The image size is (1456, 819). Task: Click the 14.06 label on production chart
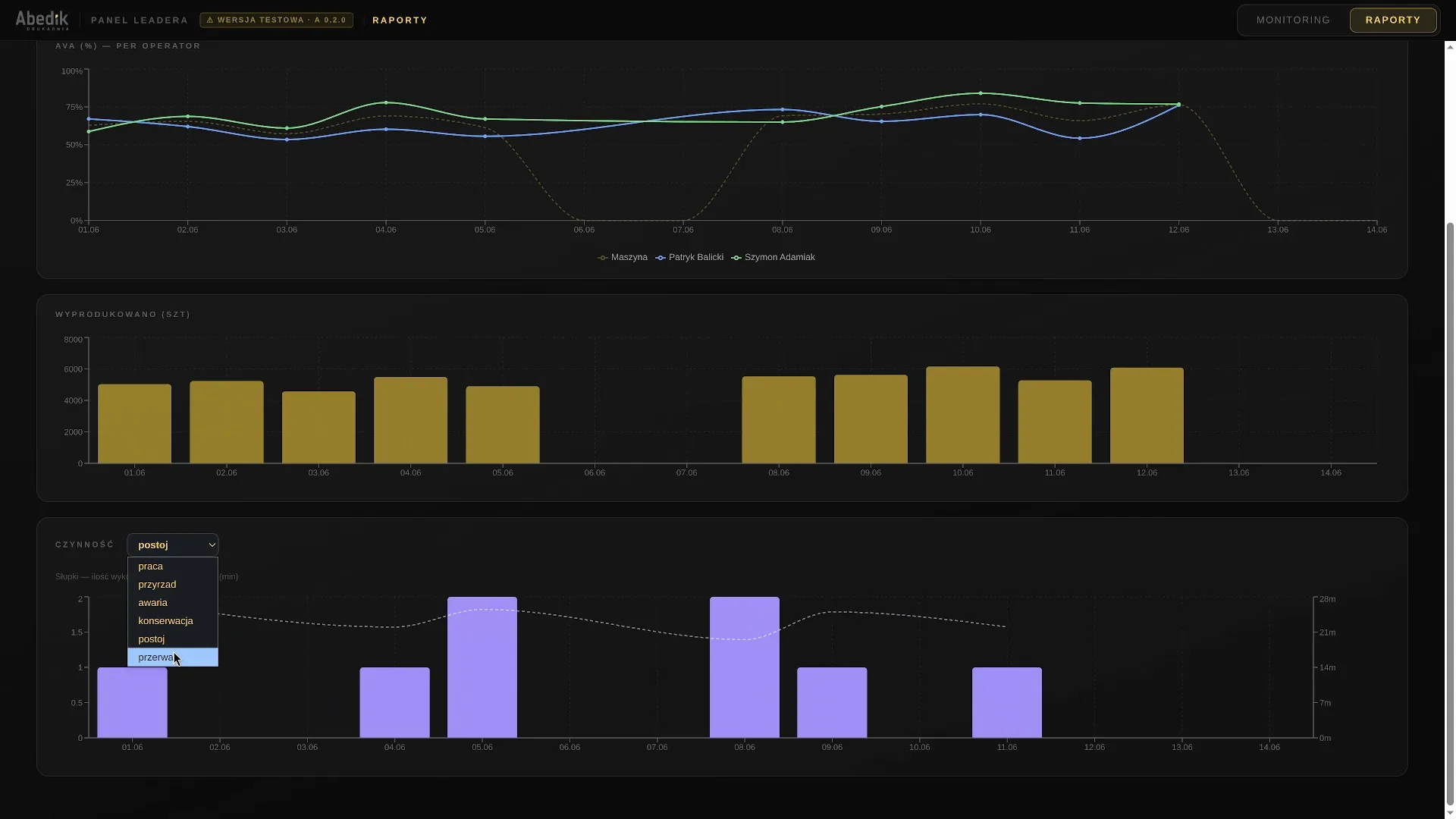[x=1331, y=472]
